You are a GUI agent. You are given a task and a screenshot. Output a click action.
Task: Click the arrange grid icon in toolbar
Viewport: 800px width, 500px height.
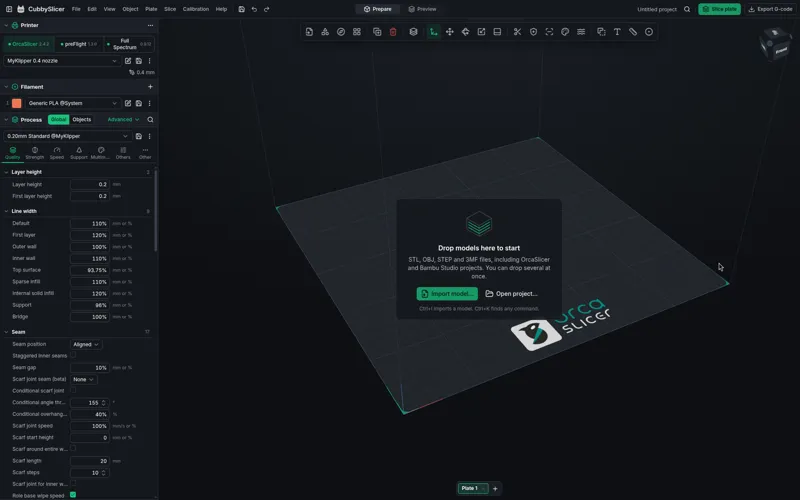(357, 32)
